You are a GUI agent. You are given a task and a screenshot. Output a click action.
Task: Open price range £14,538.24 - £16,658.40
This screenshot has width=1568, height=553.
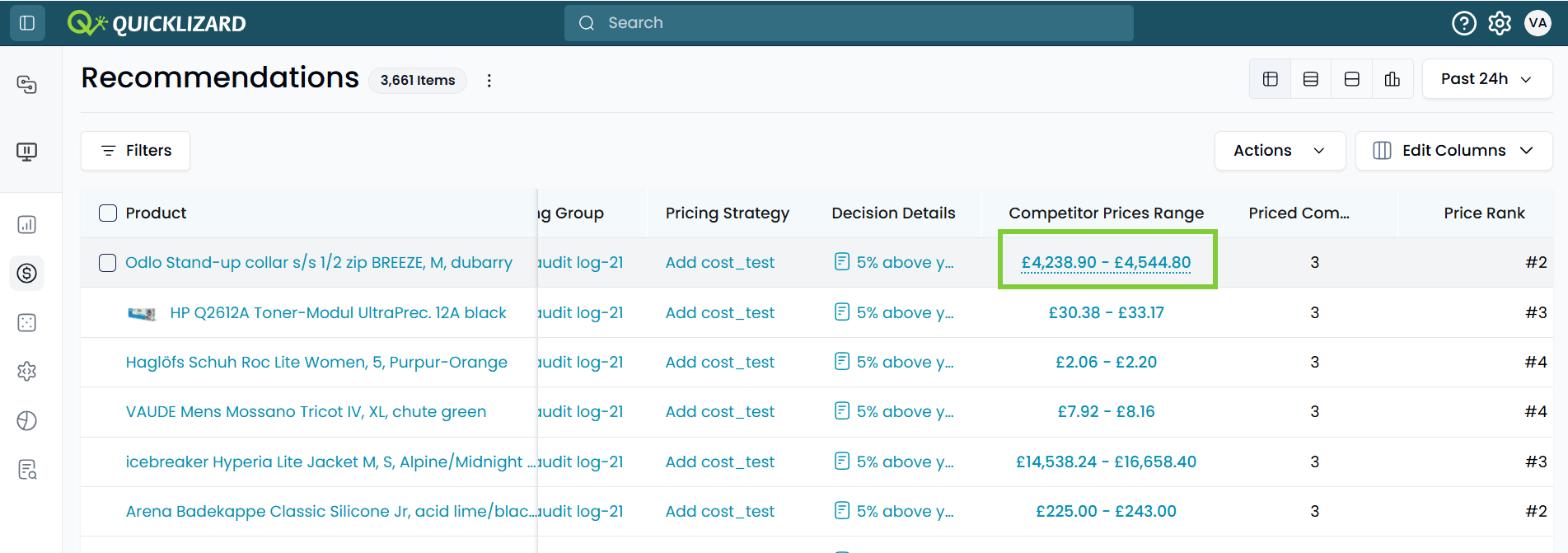(1106, 462)
